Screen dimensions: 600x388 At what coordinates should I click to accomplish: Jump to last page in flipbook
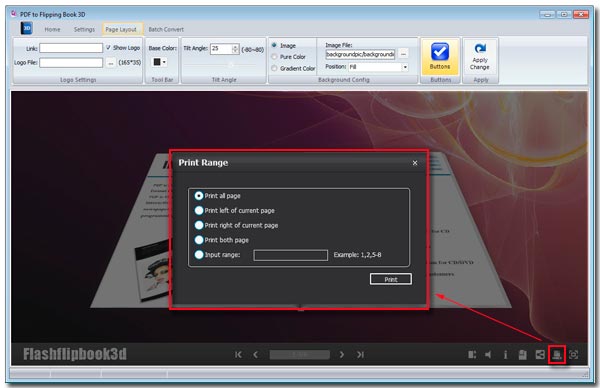[360, 355]
